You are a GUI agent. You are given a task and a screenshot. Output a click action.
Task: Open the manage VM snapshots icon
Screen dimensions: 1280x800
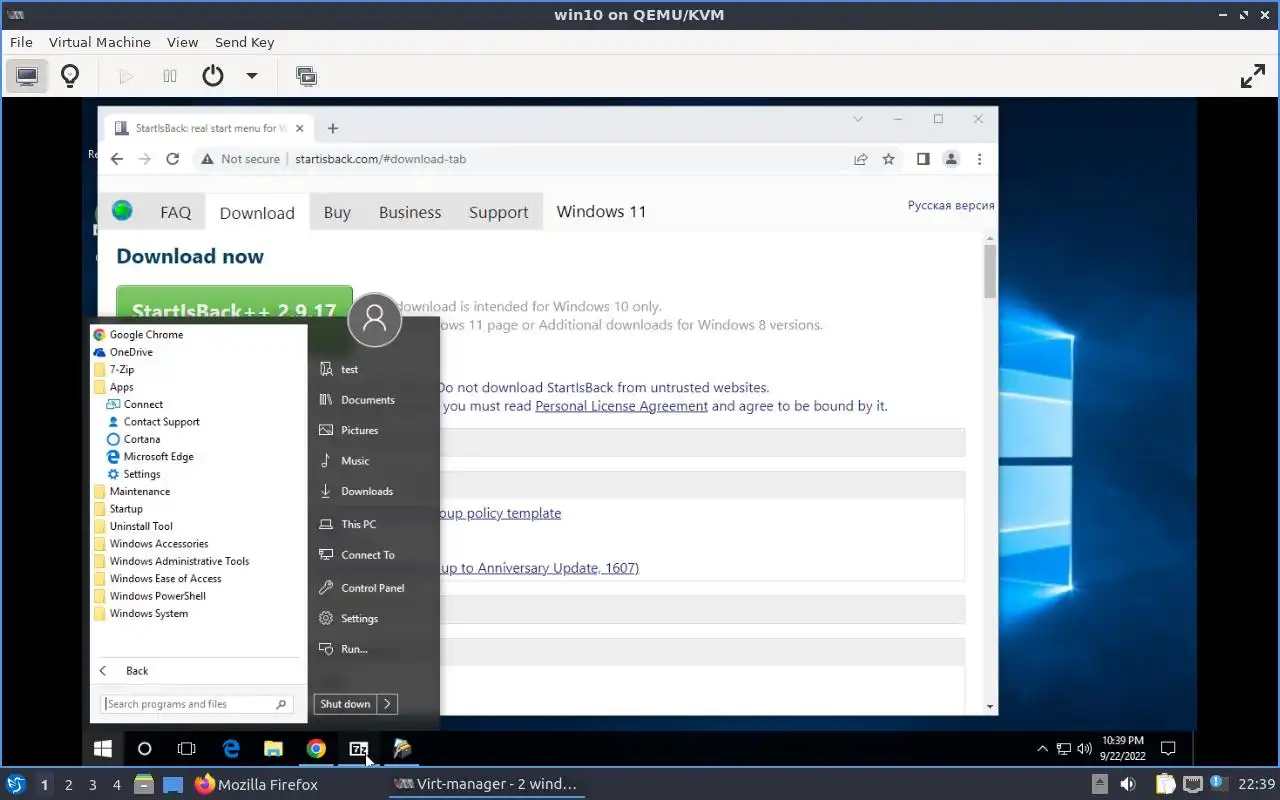(x=306, y=76)
